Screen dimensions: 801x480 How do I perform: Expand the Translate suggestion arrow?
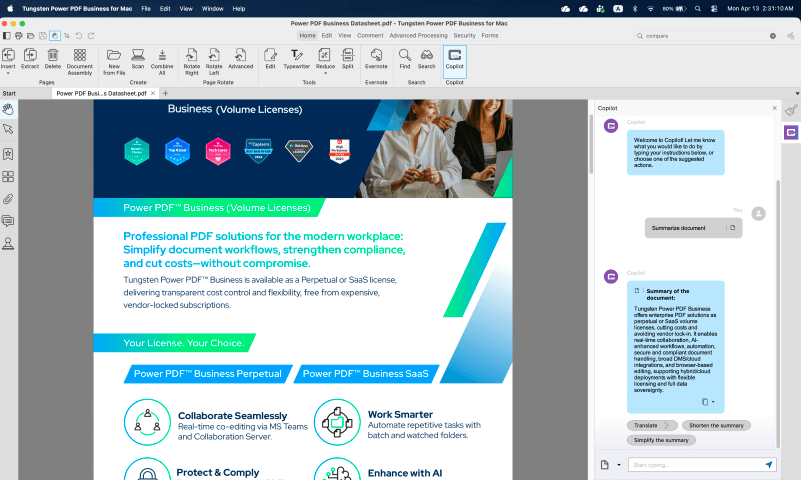(x=667, y=425)
